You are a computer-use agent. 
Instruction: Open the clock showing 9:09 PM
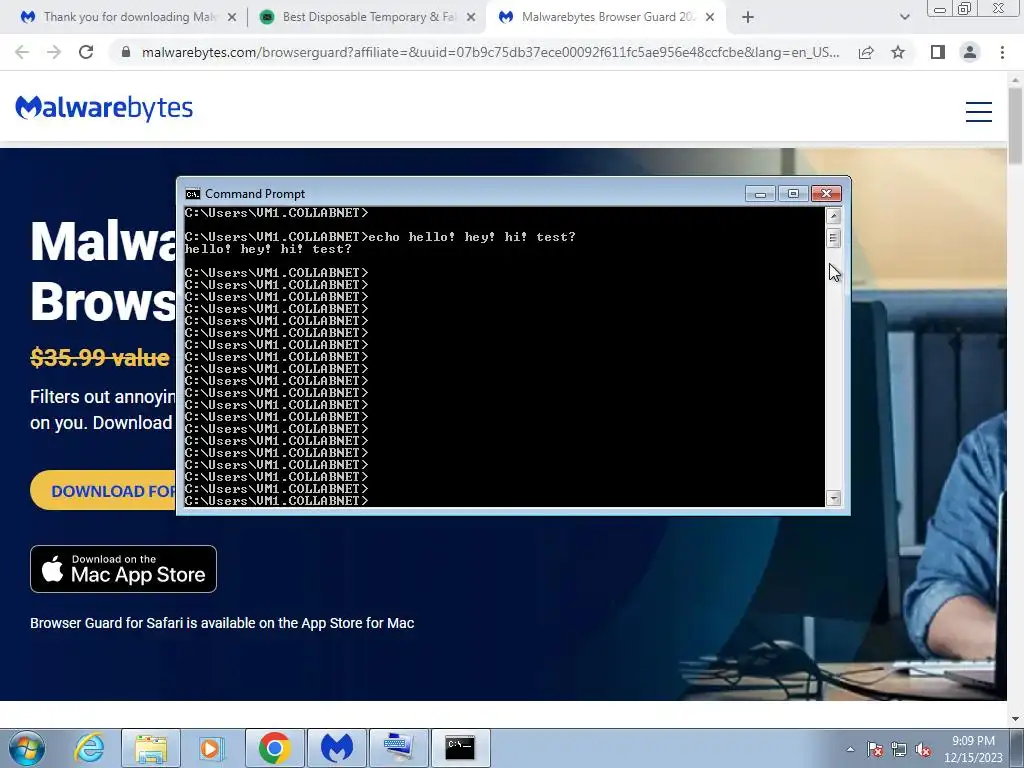coord(972,749)
